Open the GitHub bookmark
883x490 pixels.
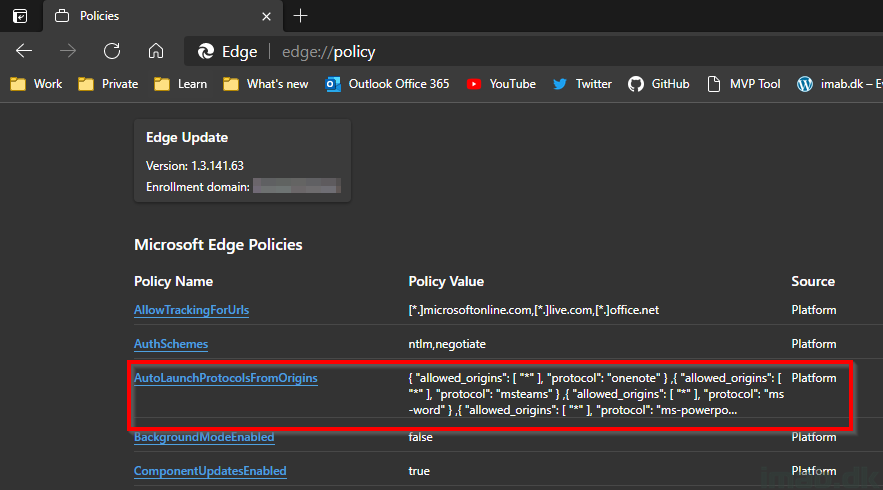click(x=659, y=84)
